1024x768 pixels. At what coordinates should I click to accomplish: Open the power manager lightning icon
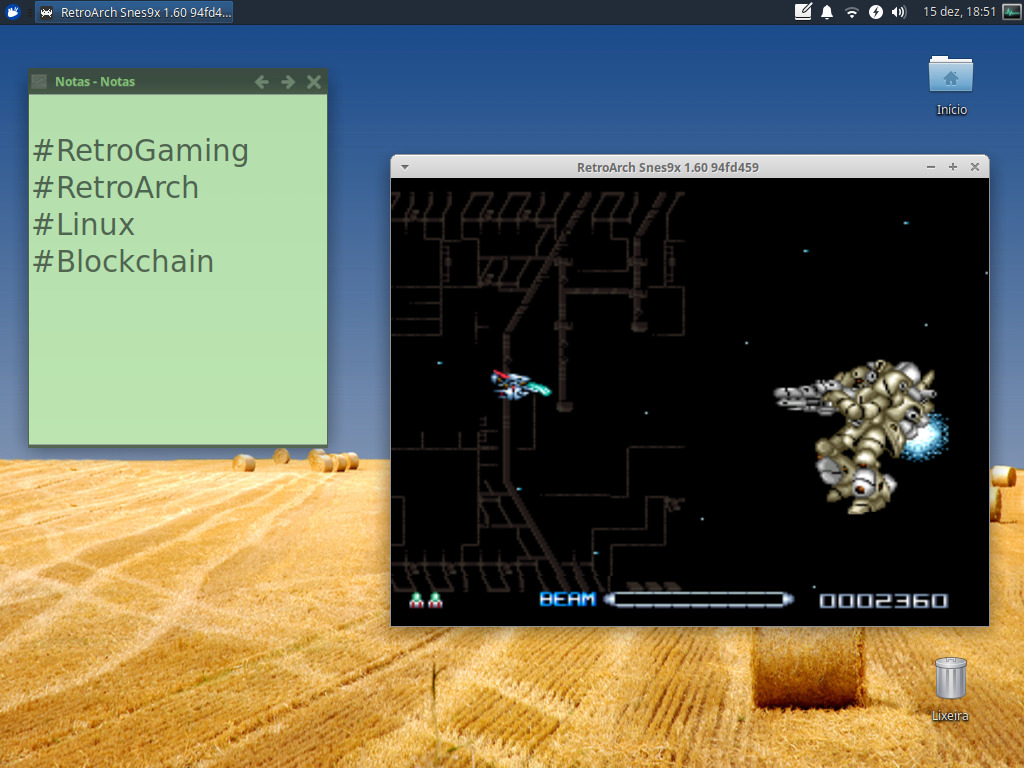[x=876, y=12]
